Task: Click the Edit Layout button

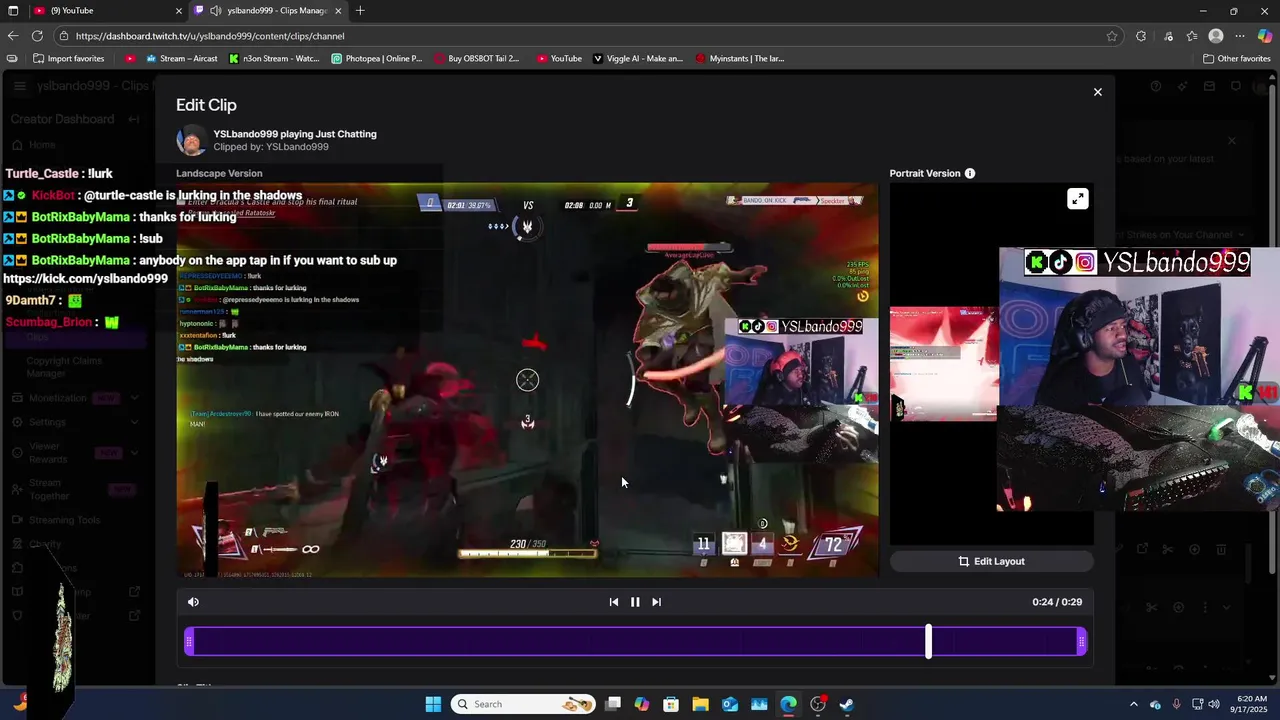Action: (x=991, y=561)
